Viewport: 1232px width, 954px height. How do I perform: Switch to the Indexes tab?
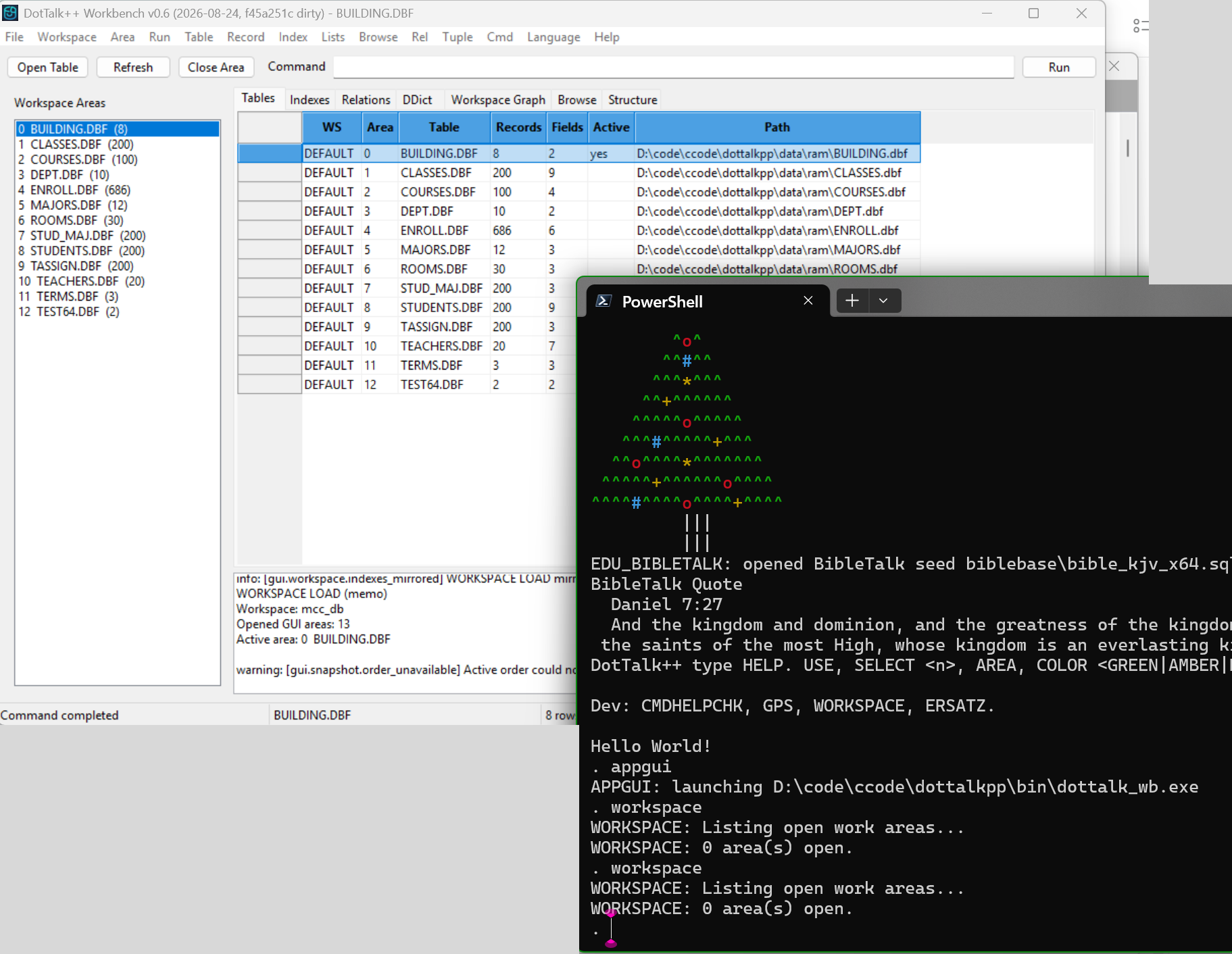[310, 99]
